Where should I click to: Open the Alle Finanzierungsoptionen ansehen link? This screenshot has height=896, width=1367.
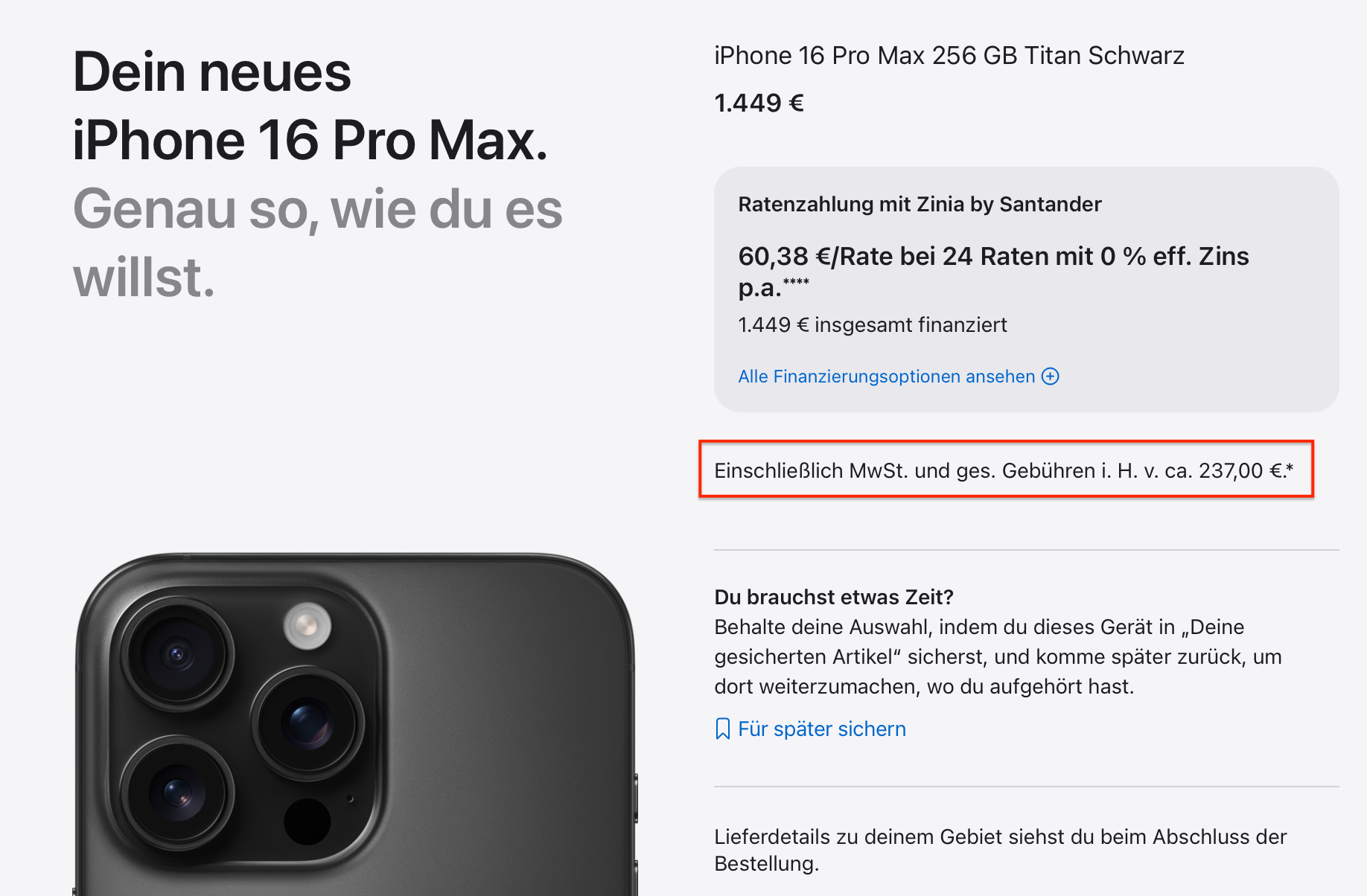tap(899, 377)
